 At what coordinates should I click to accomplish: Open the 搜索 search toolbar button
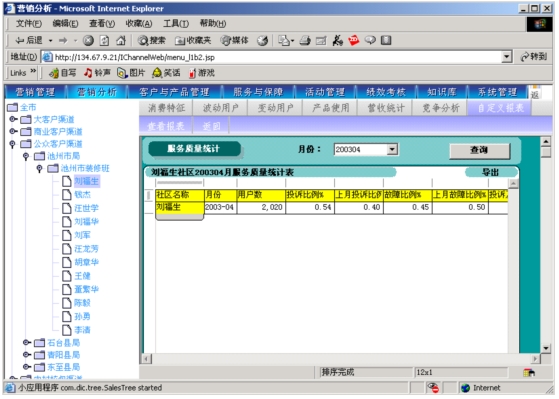coord(152,41)
